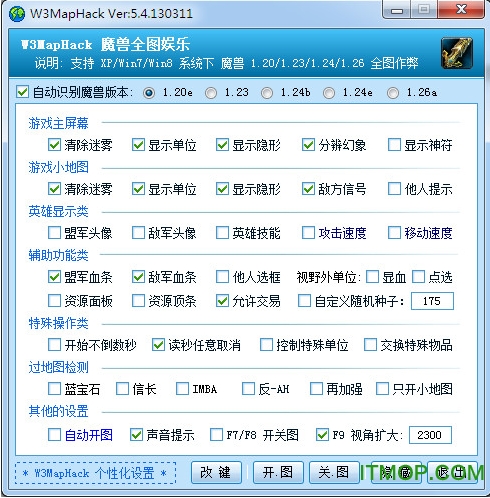Check the 再加强 option
Screen dimensions: 490x498
316,389
